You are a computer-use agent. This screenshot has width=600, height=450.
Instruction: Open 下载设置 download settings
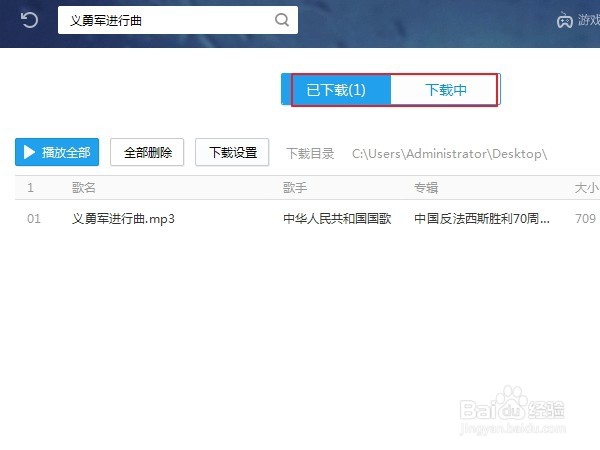click(232, 152)
